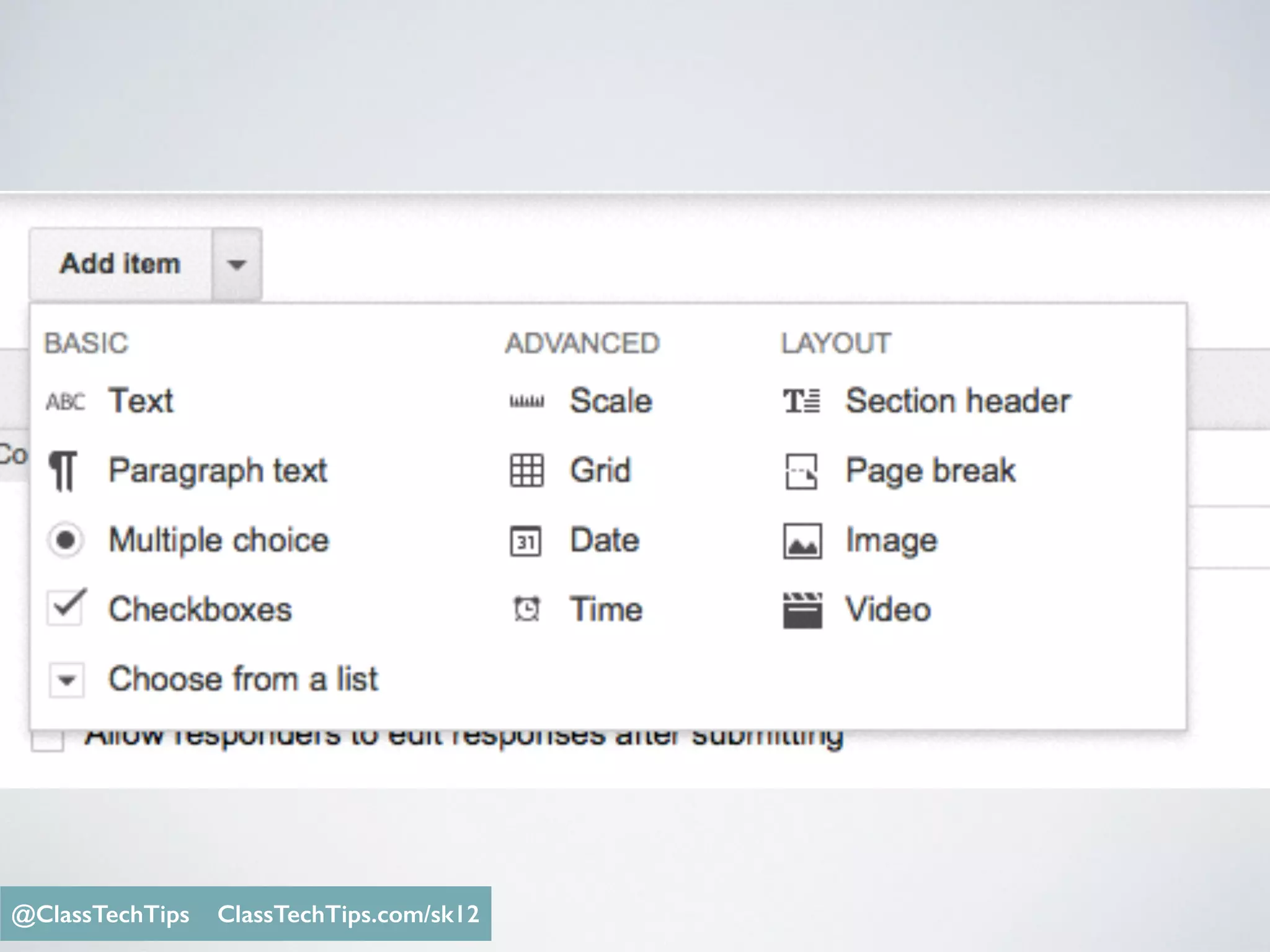This screenshot has width=1270, height=952.
Task: Choose Paragraph text from the menu
Action: coord(217,470)
